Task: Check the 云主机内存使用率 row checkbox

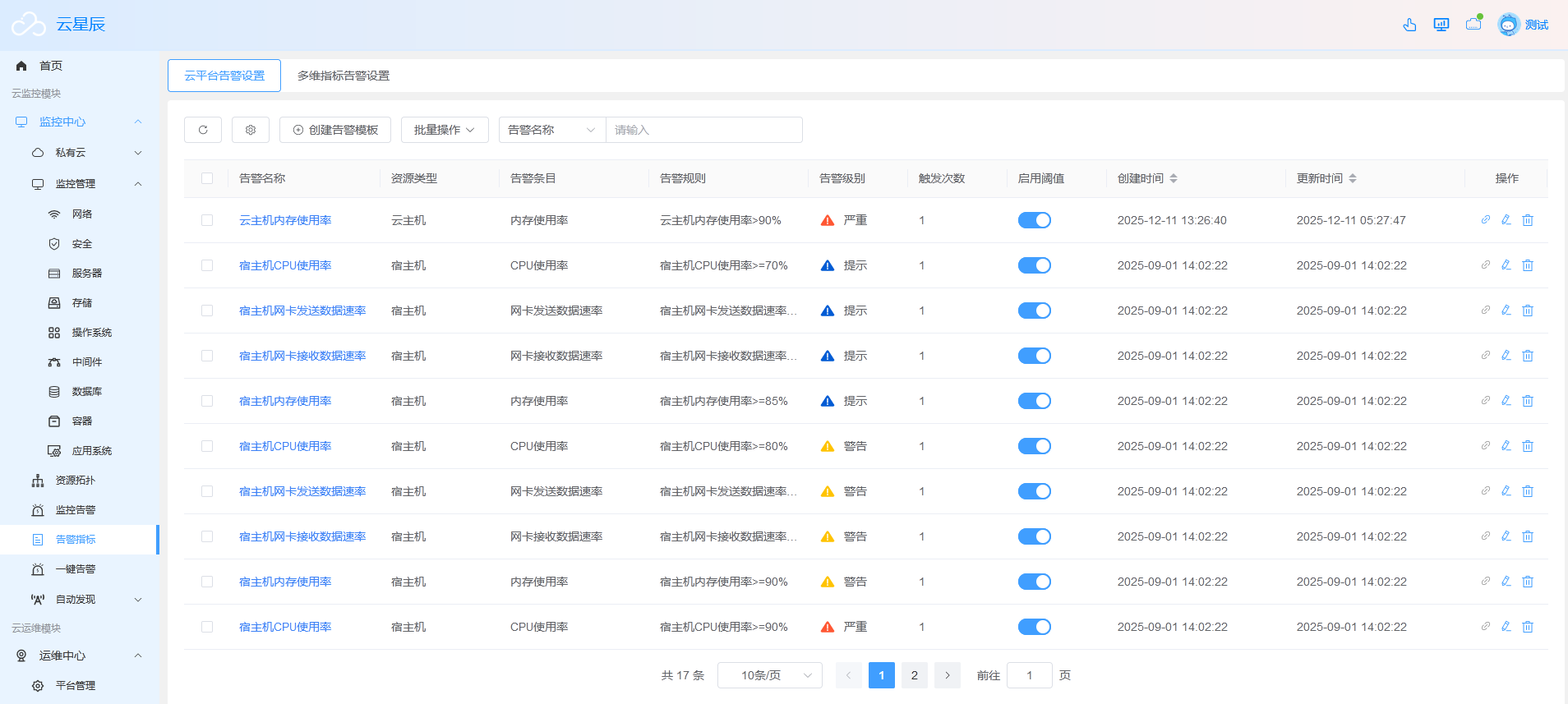Action: 207,220
